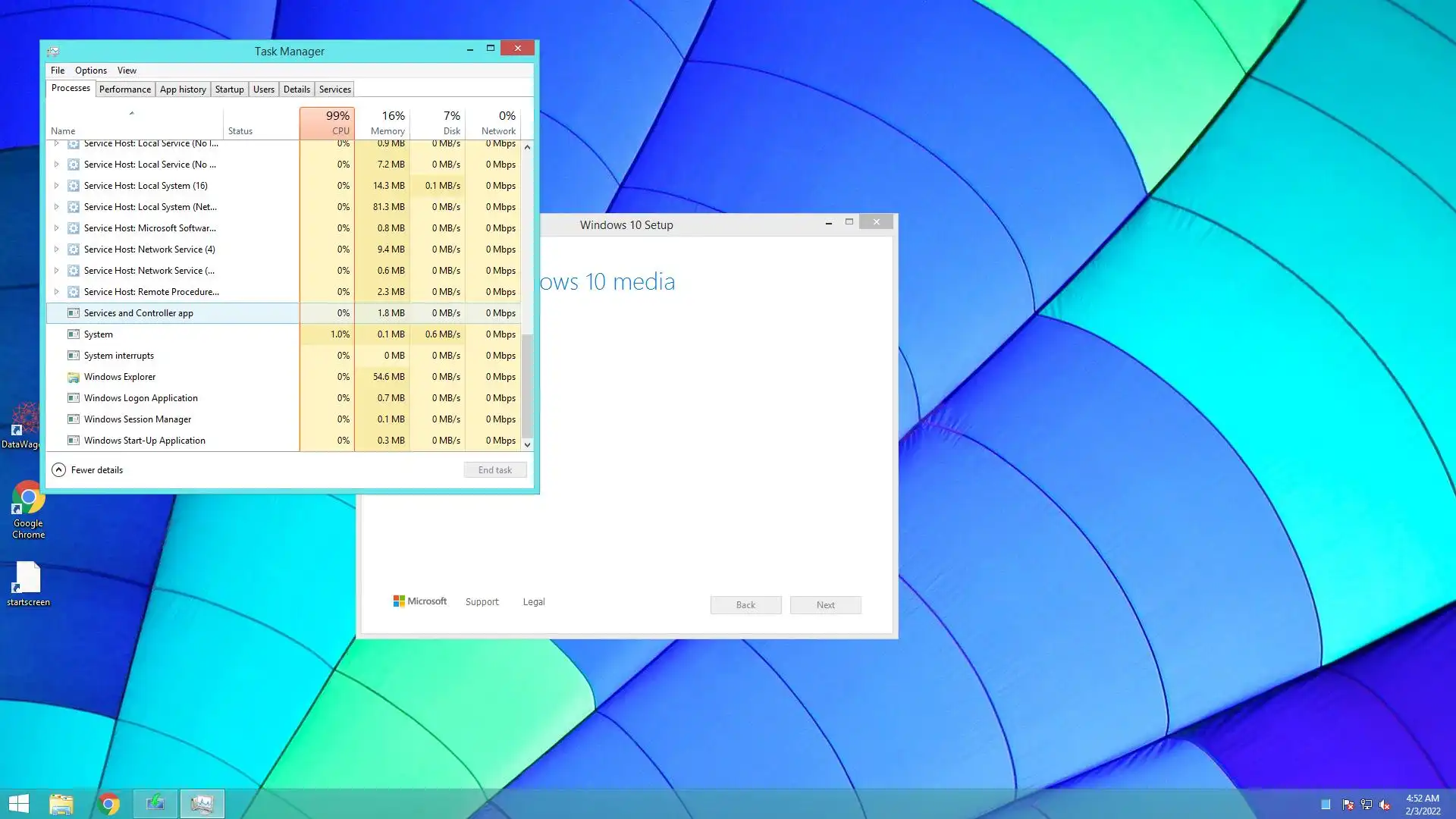Sort processes by the CPU column

coord(327,123)
